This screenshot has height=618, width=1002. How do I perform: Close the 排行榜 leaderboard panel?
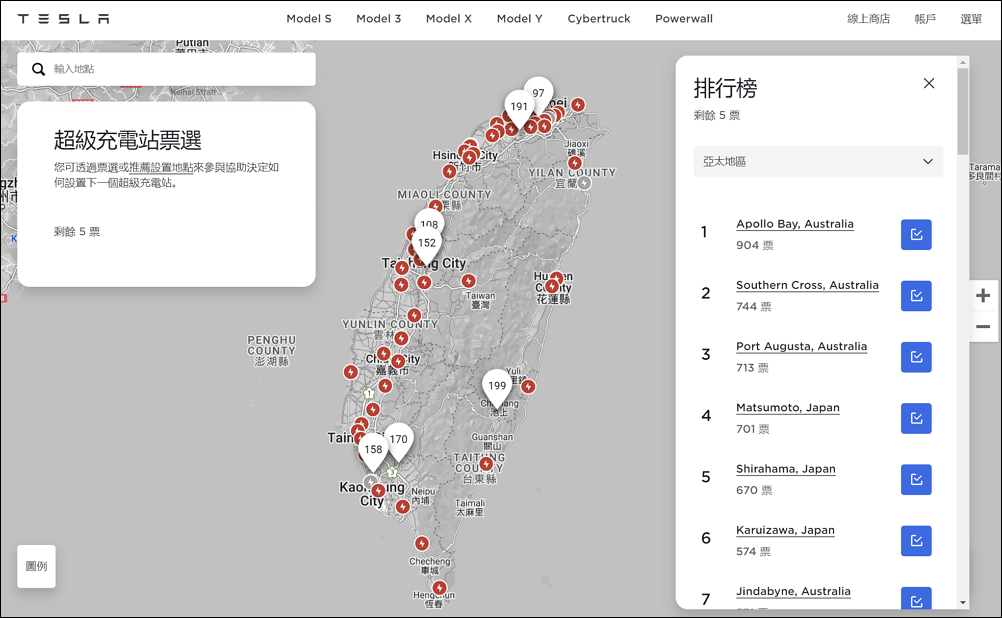(x=929, y=83)
